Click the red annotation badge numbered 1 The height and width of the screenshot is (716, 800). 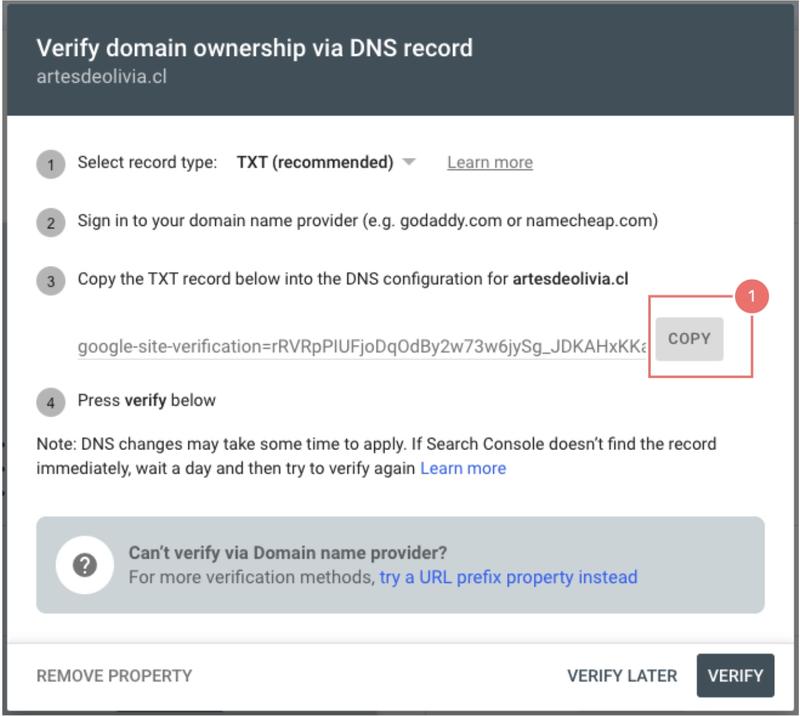pos(752,297)
